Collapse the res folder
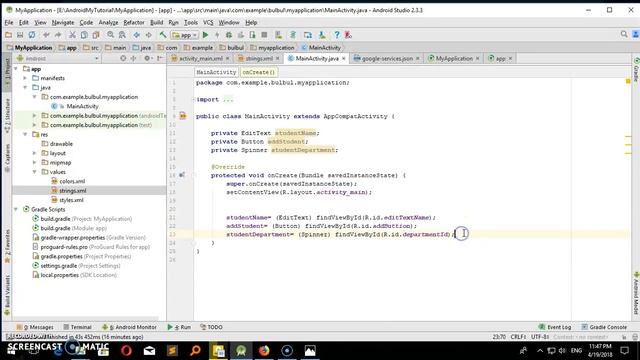Screen dimensions: 640x360 click(x=25, y=134)
